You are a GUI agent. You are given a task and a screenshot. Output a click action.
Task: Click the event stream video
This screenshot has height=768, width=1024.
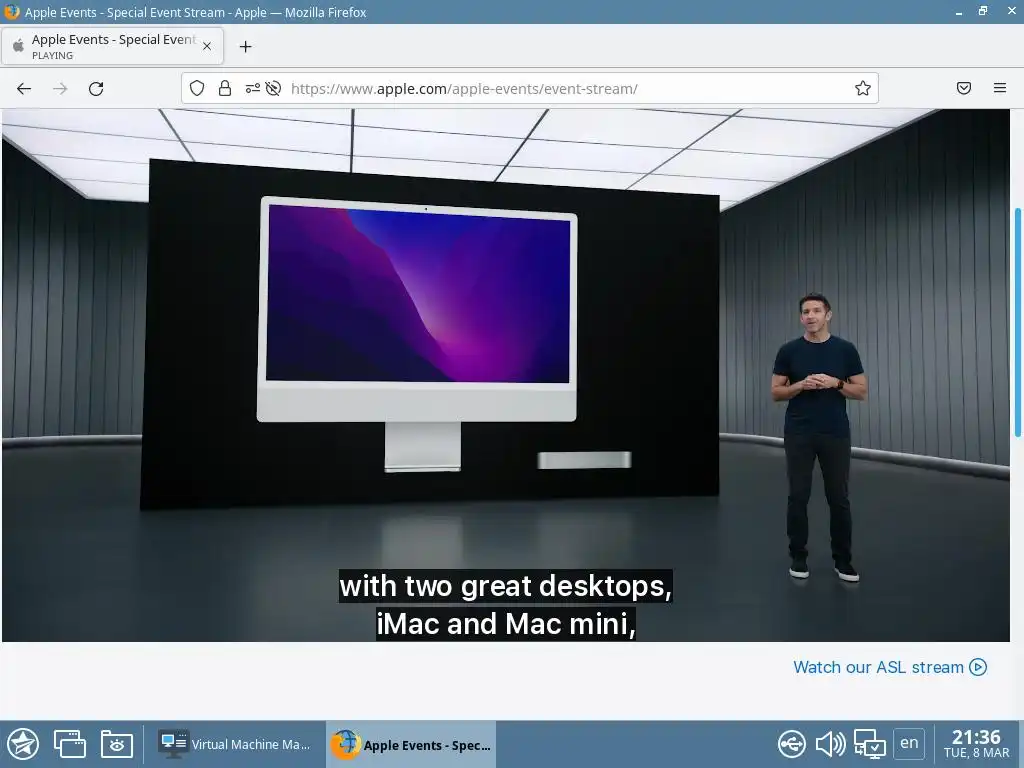506,376
